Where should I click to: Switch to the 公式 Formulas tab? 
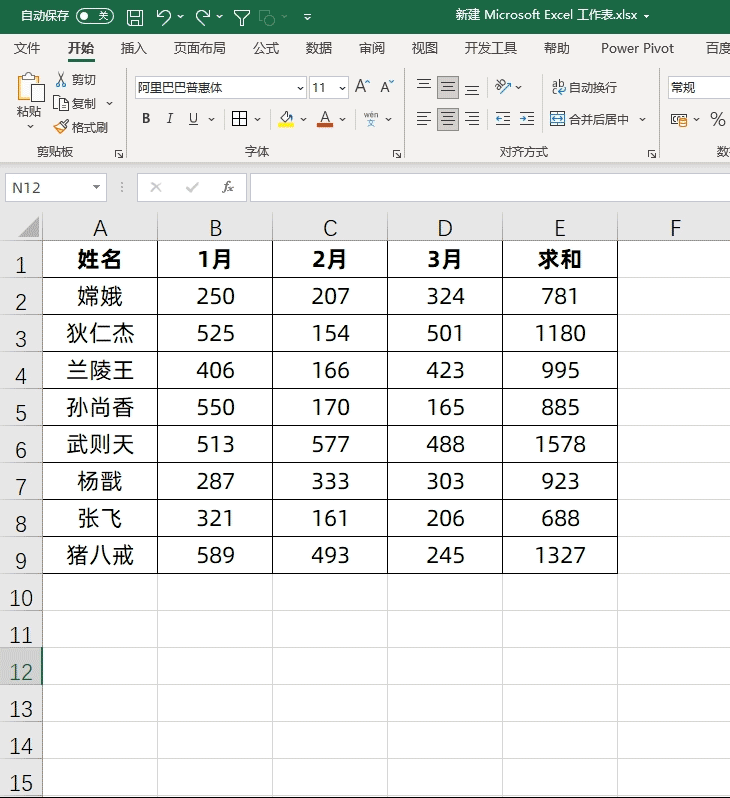(x=266, y=48)
